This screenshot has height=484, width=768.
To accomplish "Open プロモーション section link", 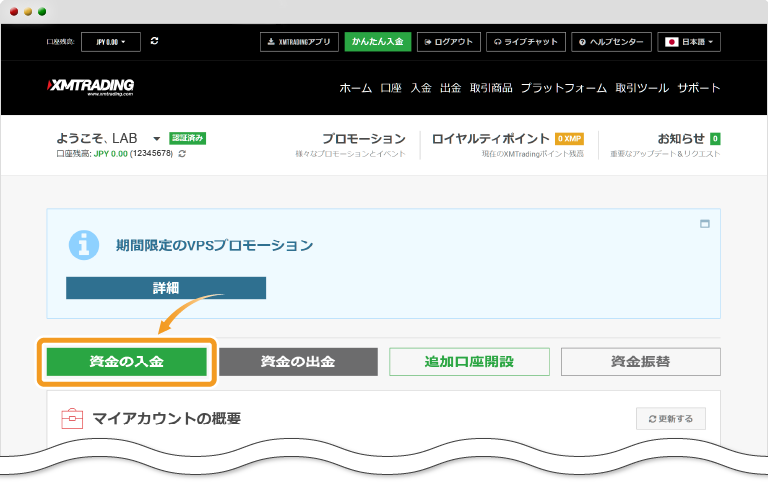I will click(x=364, y=139).
